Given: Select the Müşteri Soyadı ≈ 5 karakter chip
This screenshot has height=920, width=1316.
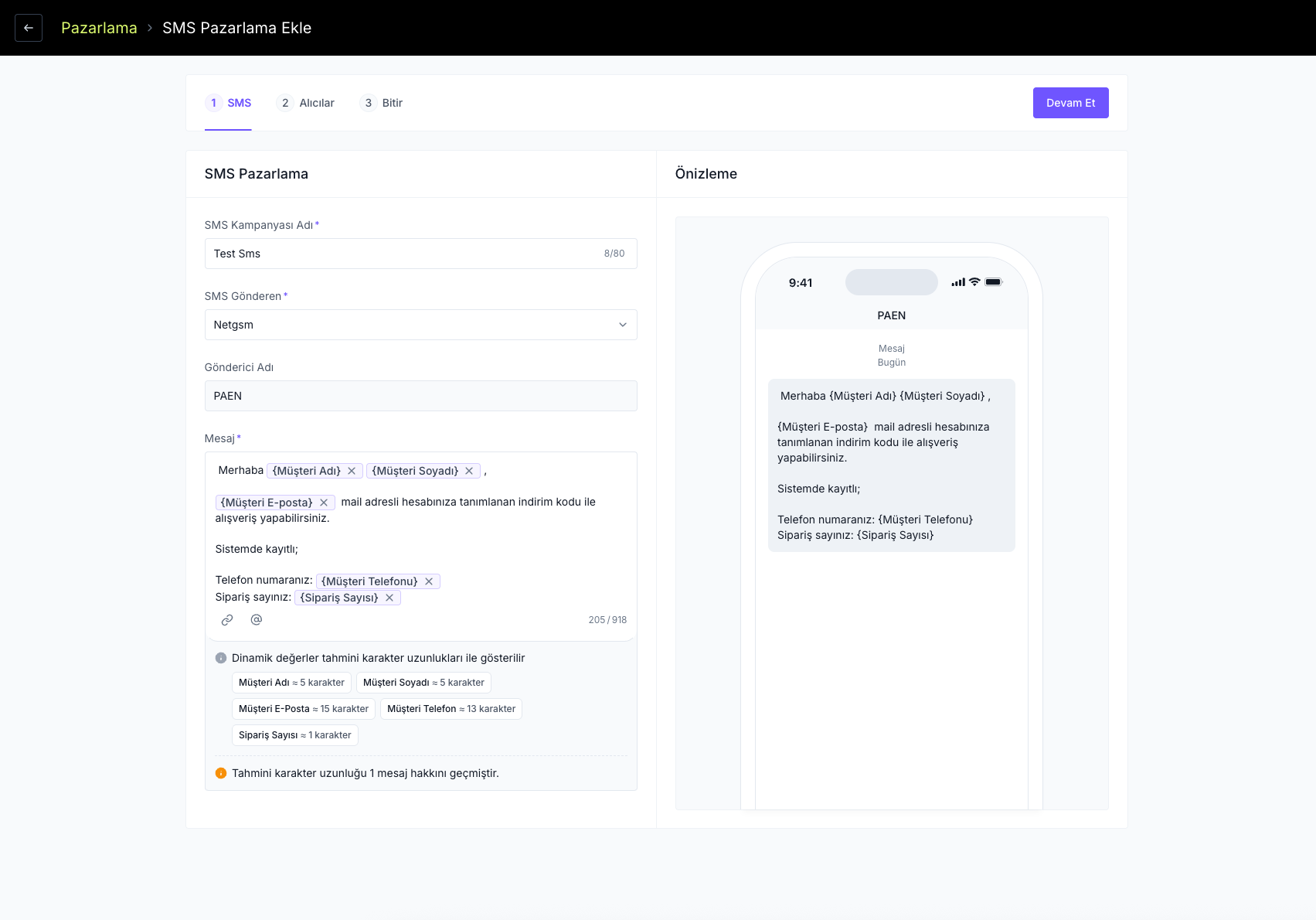Looking at the screenshot, I should point(423,683).
